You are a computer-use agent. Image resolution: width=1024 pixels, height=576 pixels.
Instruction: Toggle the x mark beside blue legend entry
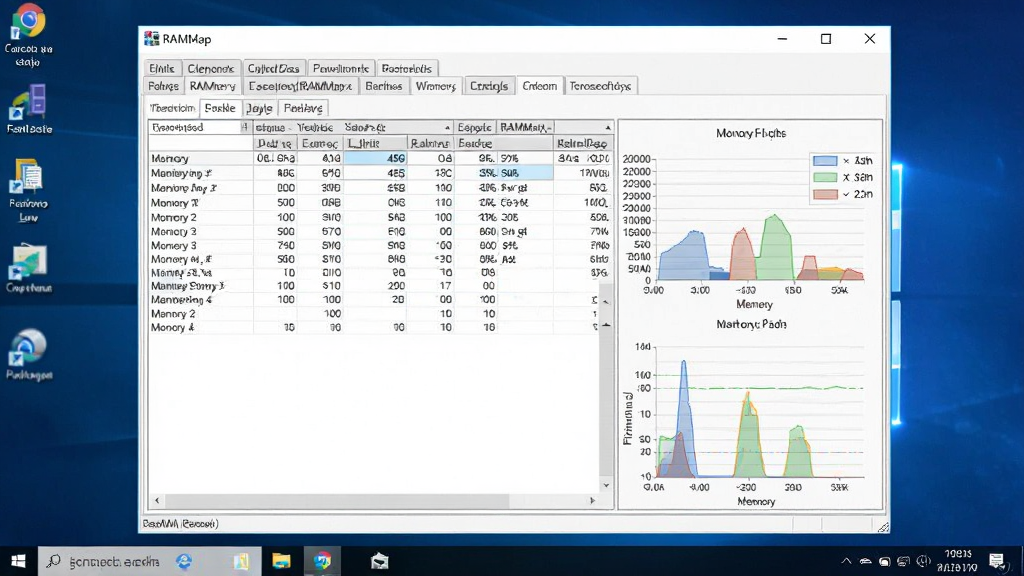846,161
